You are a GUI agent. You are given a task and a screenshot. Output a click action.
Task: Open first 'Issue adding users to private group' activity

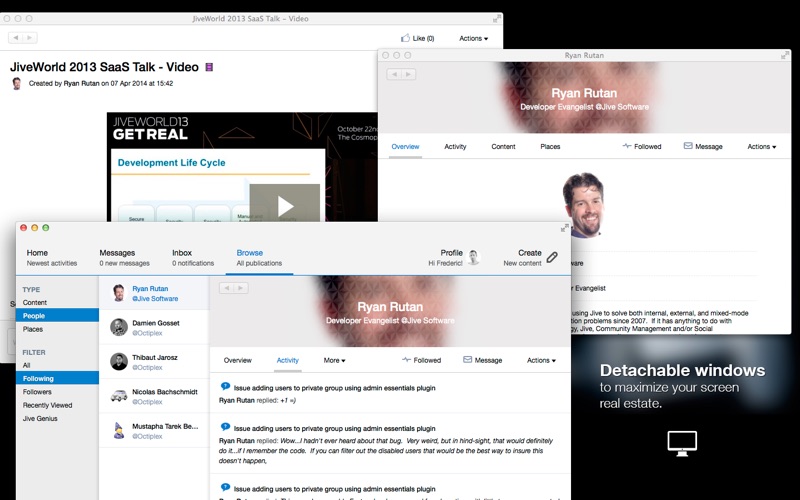[x=334, y=388]
